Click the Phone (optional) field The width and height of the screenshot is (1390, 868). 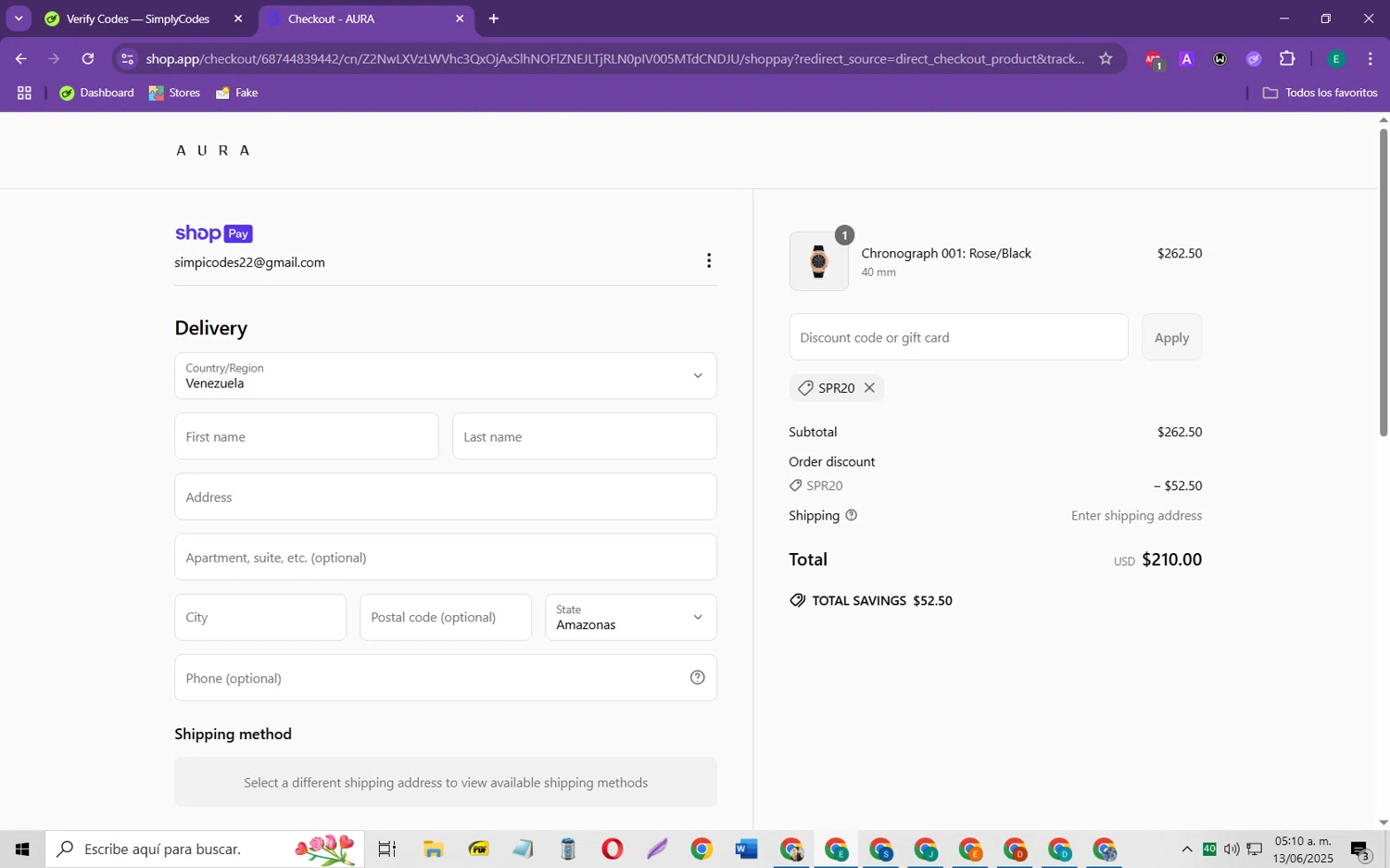pyautogui.click(x=446, y=677)
